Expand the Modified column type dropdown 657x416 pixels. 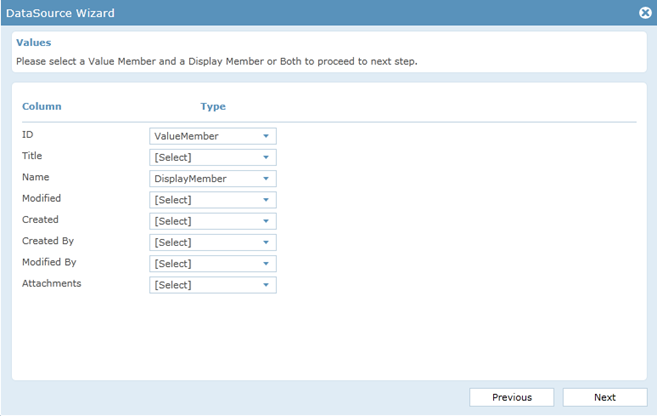click(212, 200)
